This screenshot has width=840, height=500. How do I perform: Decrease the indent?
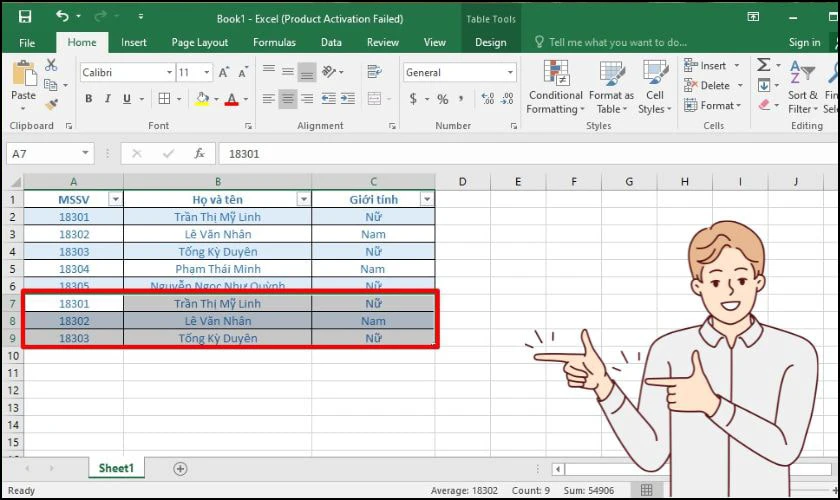[x=328, y=99]
